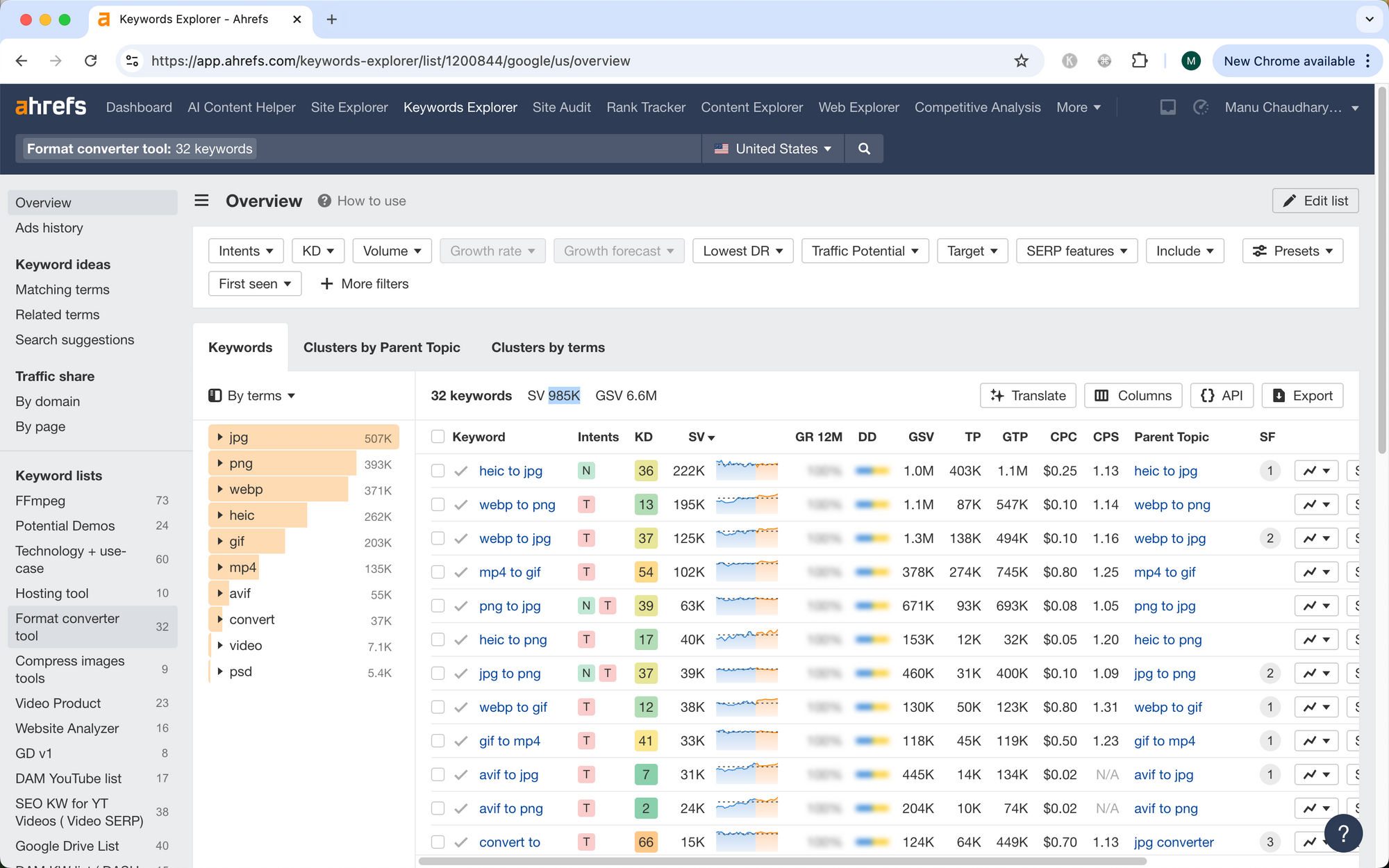Screen dimensions: 1389x868
Task: Click More filters button
Action: pos(364,283)
